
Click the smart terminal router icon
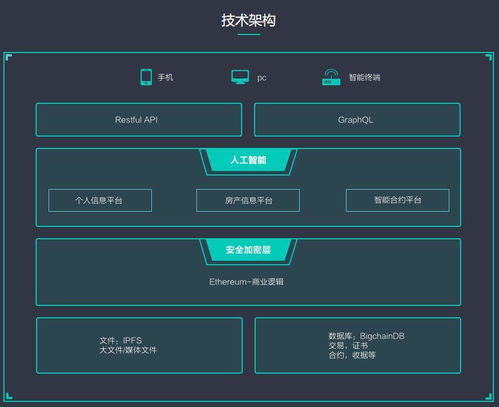tap(331, 77)
